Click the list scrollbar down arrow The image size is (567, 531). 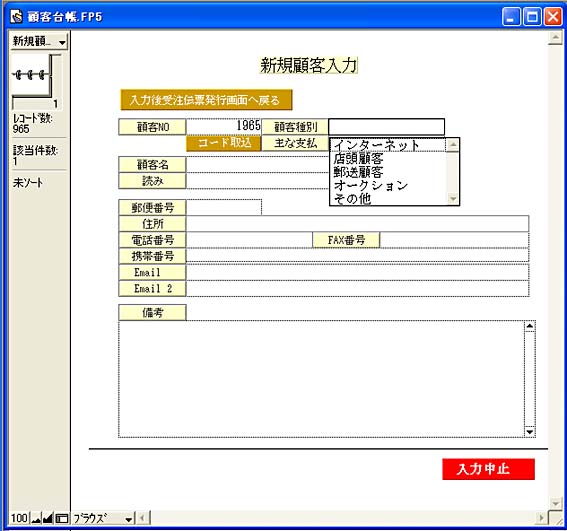(x=453, y=198)
